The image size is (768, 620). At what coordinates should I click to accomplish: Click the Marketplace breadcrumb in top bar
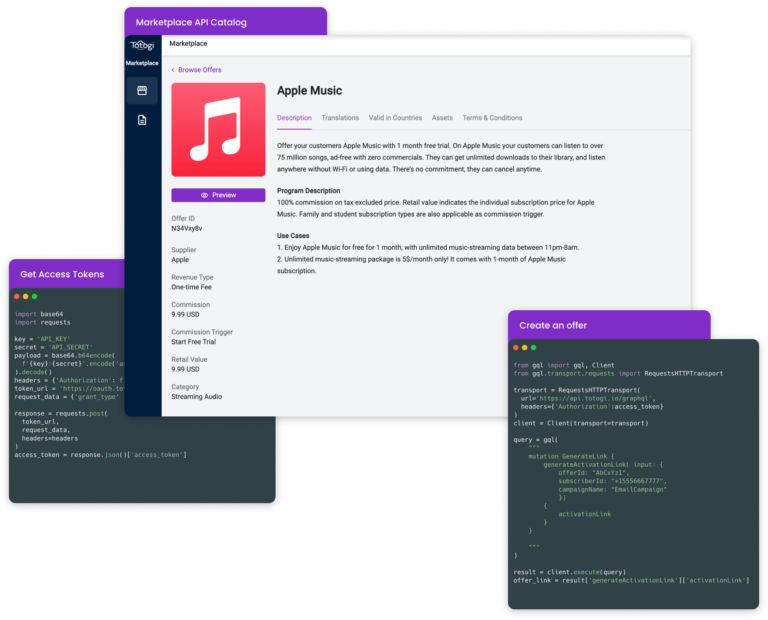tap(188, 44)
